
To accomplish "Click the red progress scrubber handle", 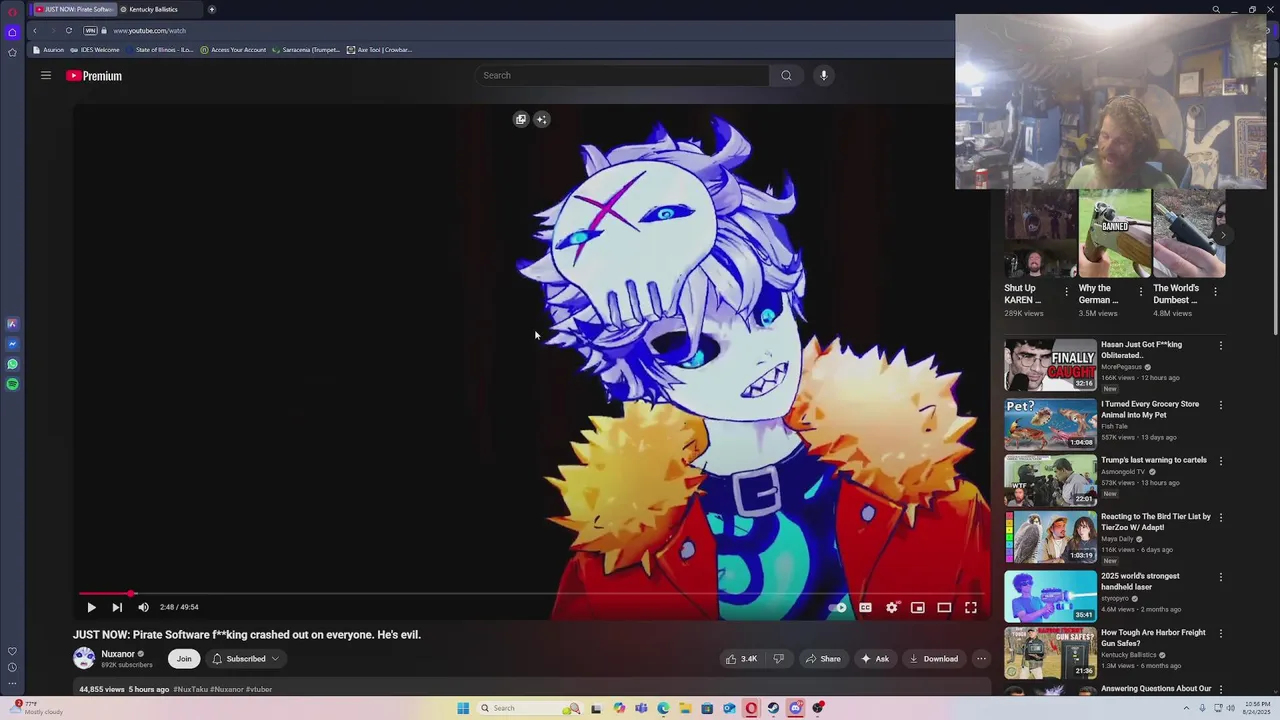I will [131, 594].
